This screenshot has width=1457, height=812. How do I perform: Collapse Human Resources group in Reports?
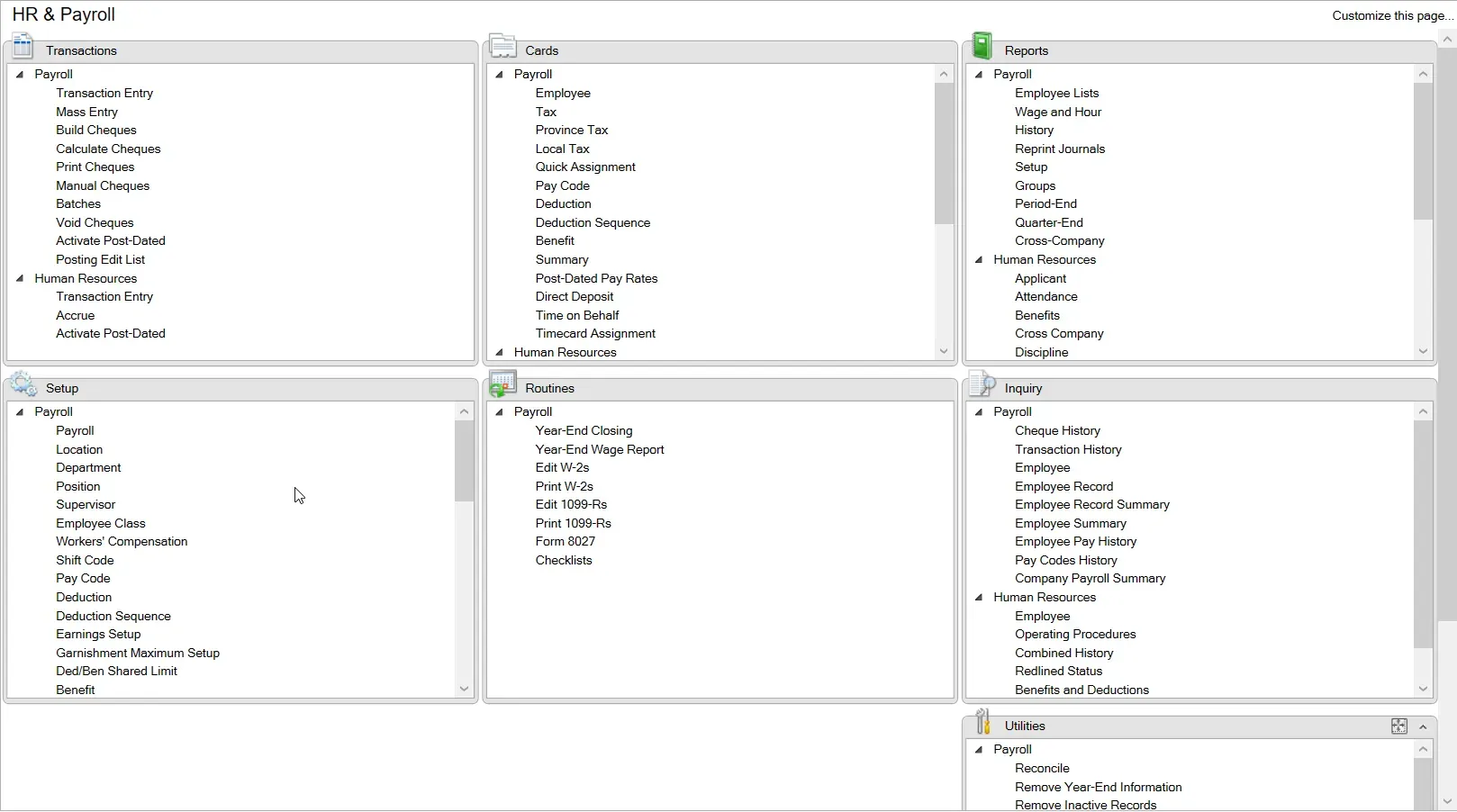coord(979,260)
